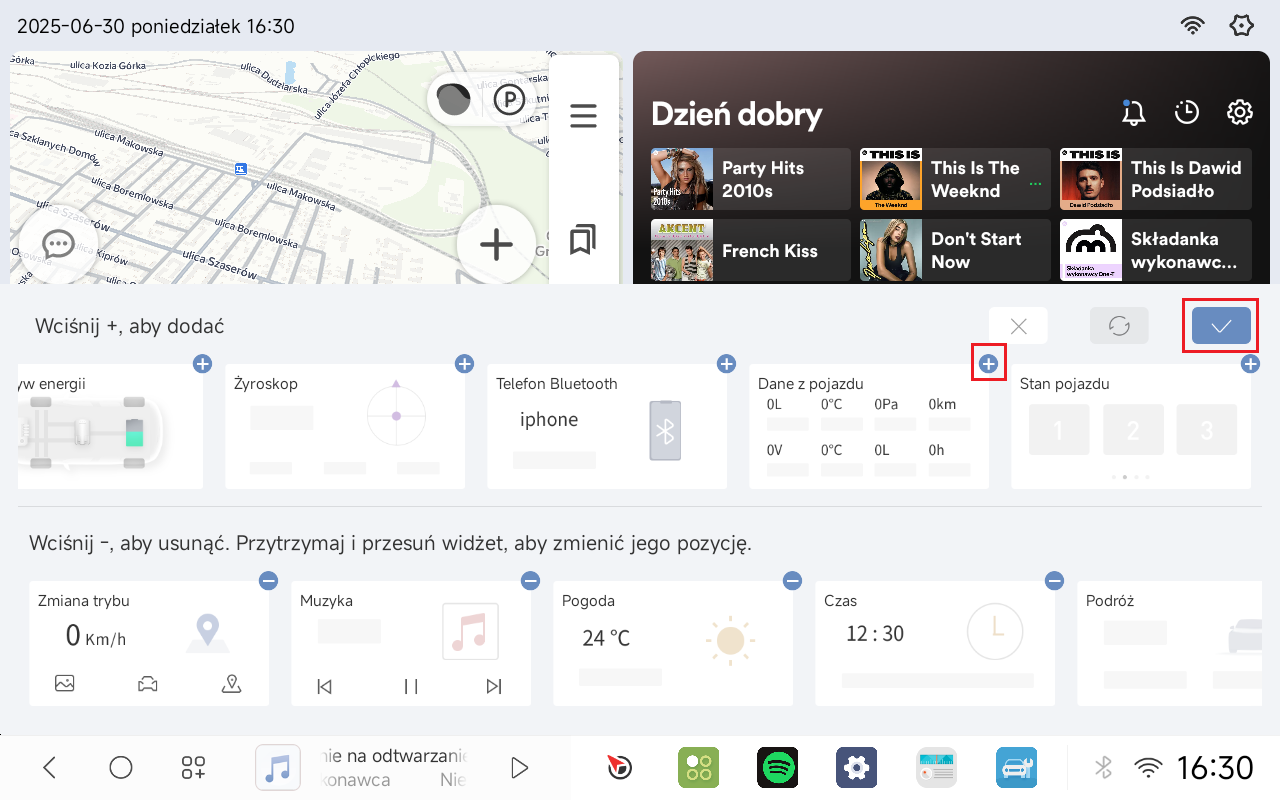Open chat bubble icon on map
This screenshot has width=1280, height=800.
pyautogui.click(x=57, y=244)
